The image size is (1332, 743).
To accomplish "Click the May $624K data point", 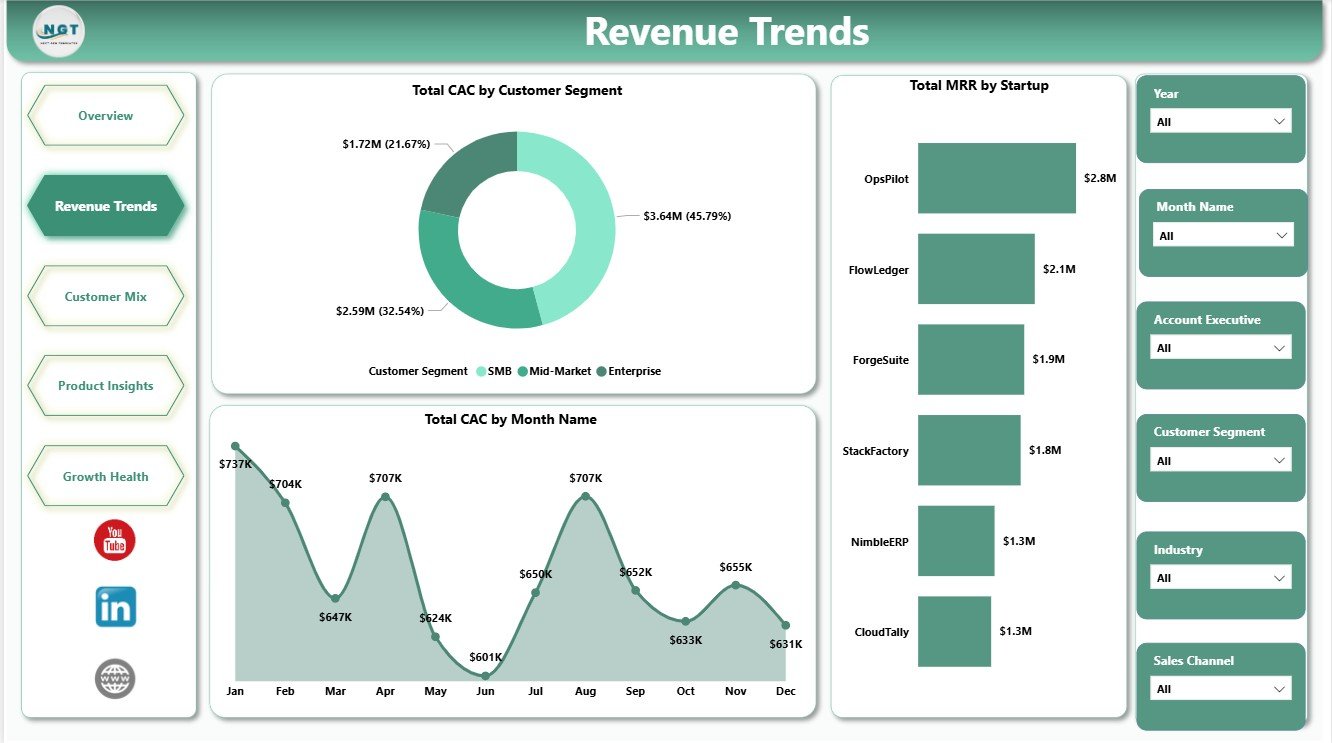I will [435, 637].
